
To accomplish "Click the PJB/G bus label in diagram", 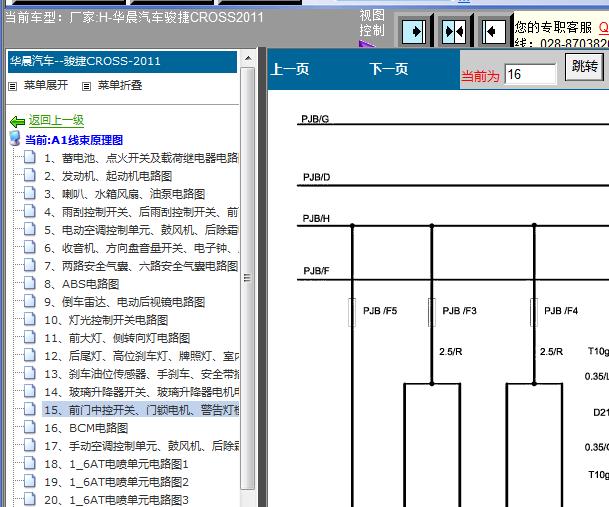I will [x=315, y=119].
